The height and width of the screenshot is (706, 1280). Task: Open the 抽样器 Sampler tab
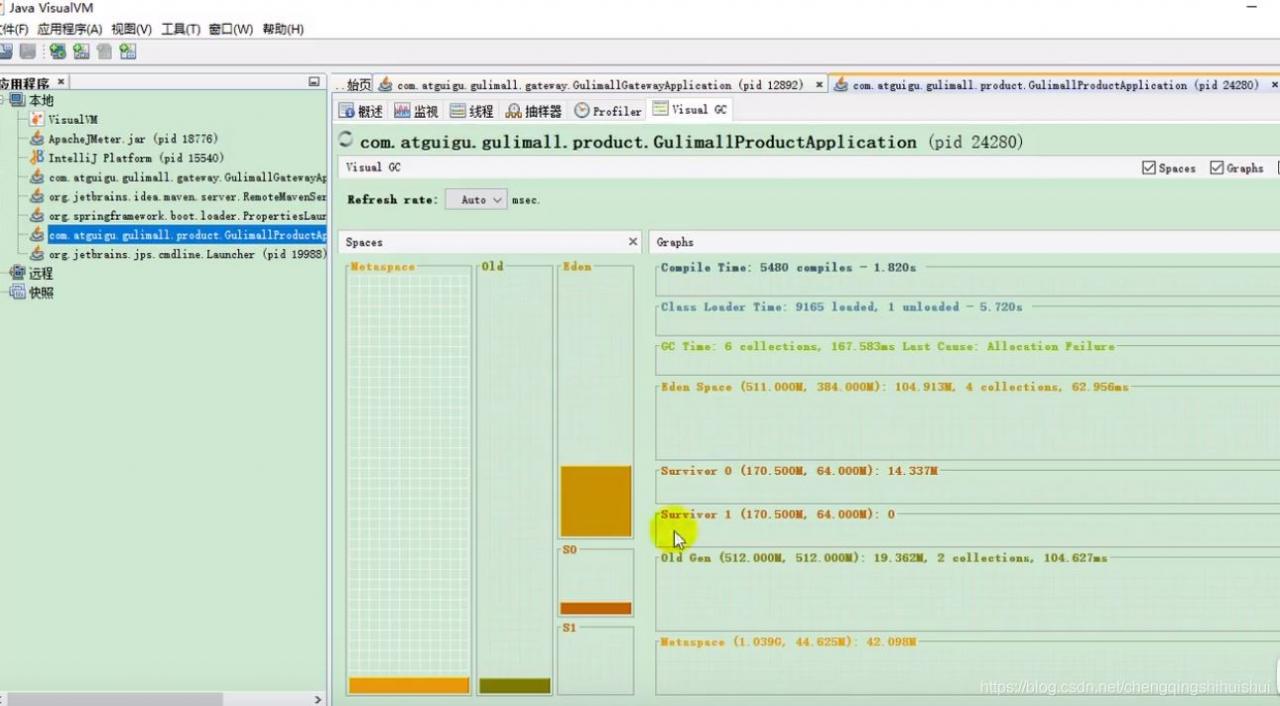point(534,111)
